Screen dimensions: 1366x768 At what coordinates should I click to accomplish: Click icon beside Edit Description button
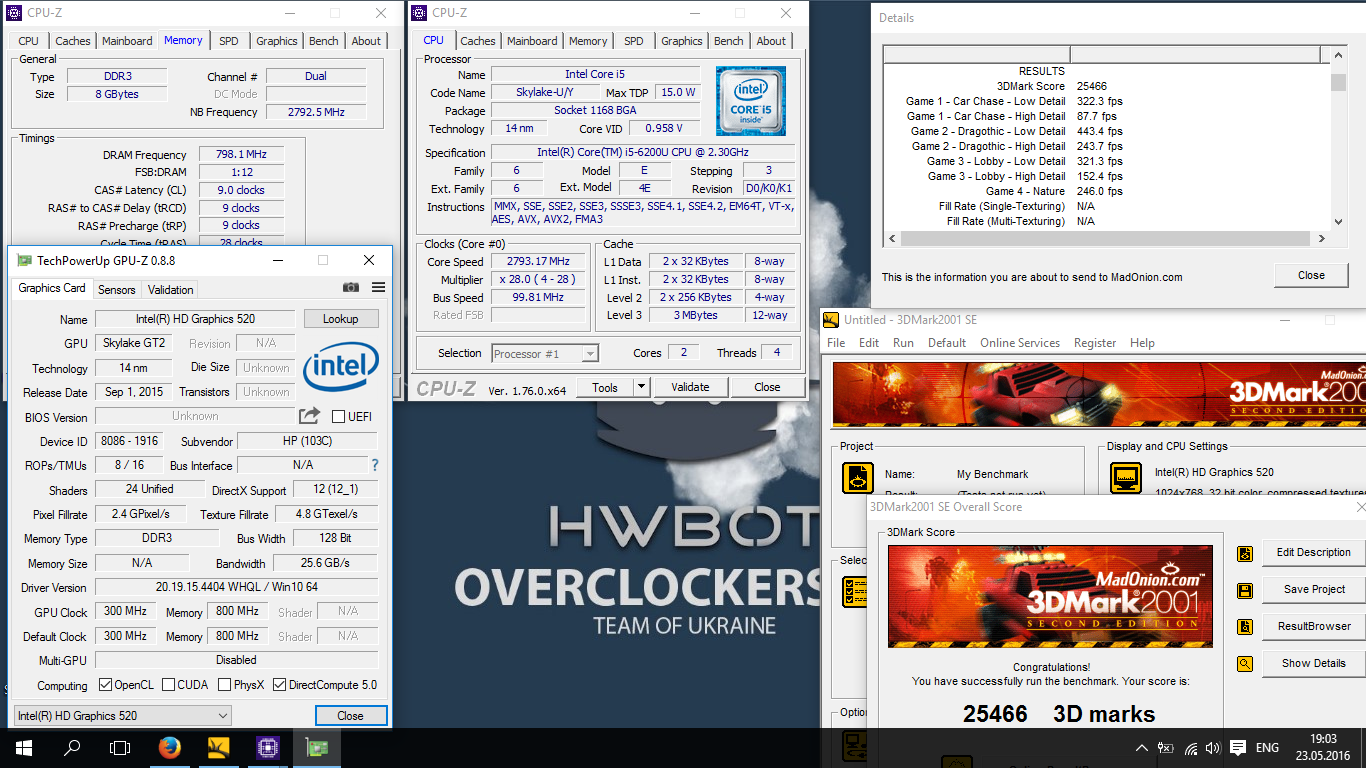(x=1245, y=553)
